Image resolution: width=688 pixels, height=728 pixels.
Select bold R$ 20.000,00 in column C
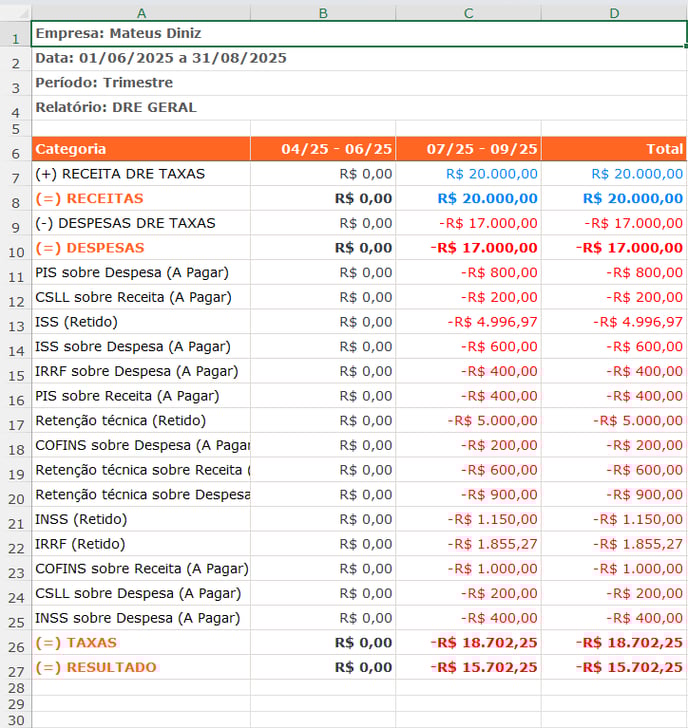point(468,198)
